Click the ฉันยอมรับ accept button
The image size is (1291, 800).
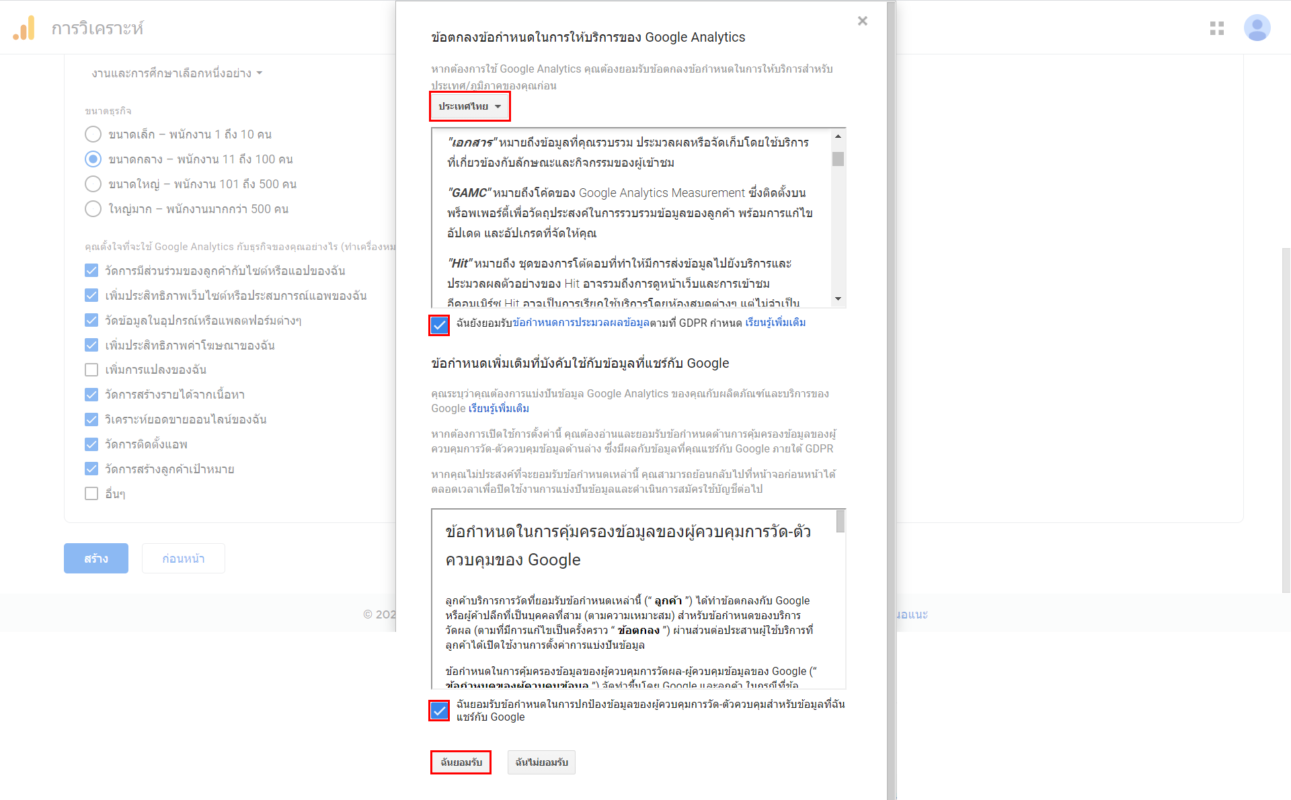point(461,762)
